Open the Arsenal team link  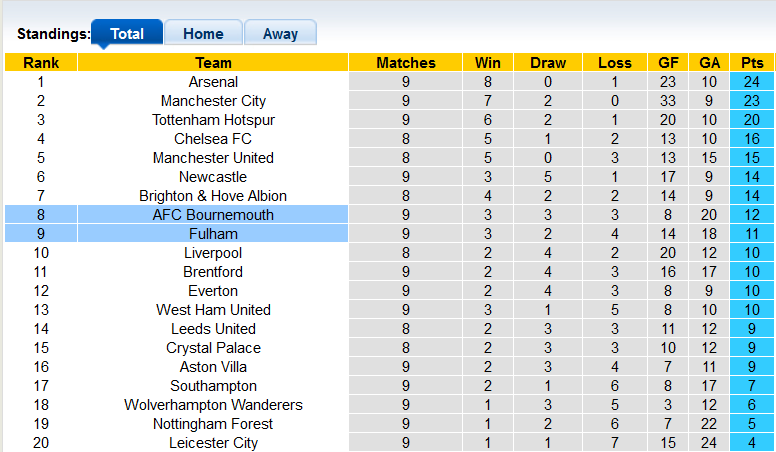pyautogui.click(x=213, y=82)
